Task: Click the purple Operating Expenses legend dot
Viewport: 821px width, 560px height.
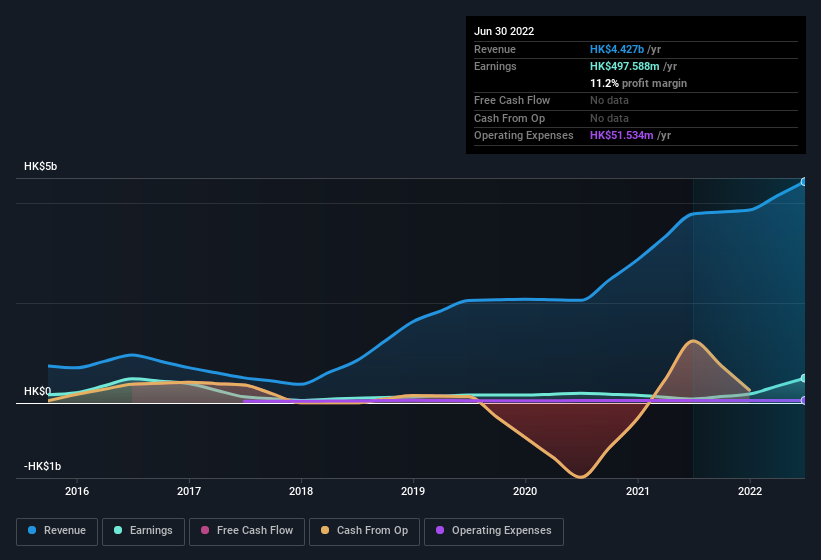Action: 441,531
